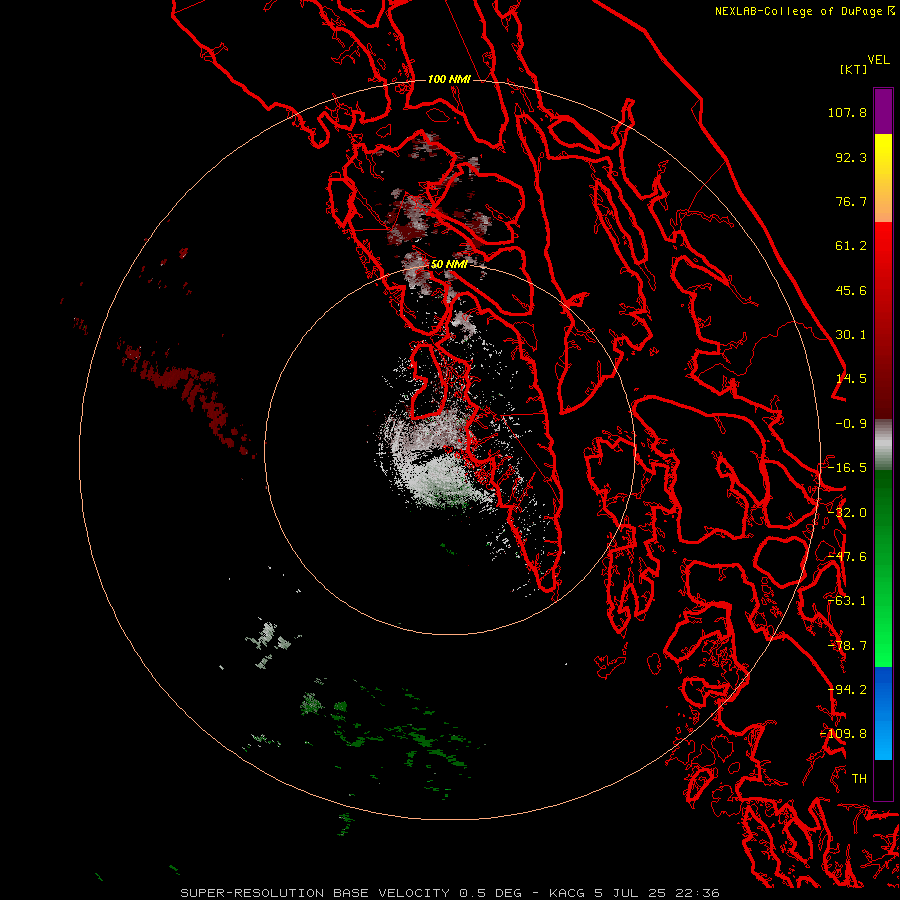
Task: Click the -47.6 velocity scale value
Action: click(x=847, y=557)
